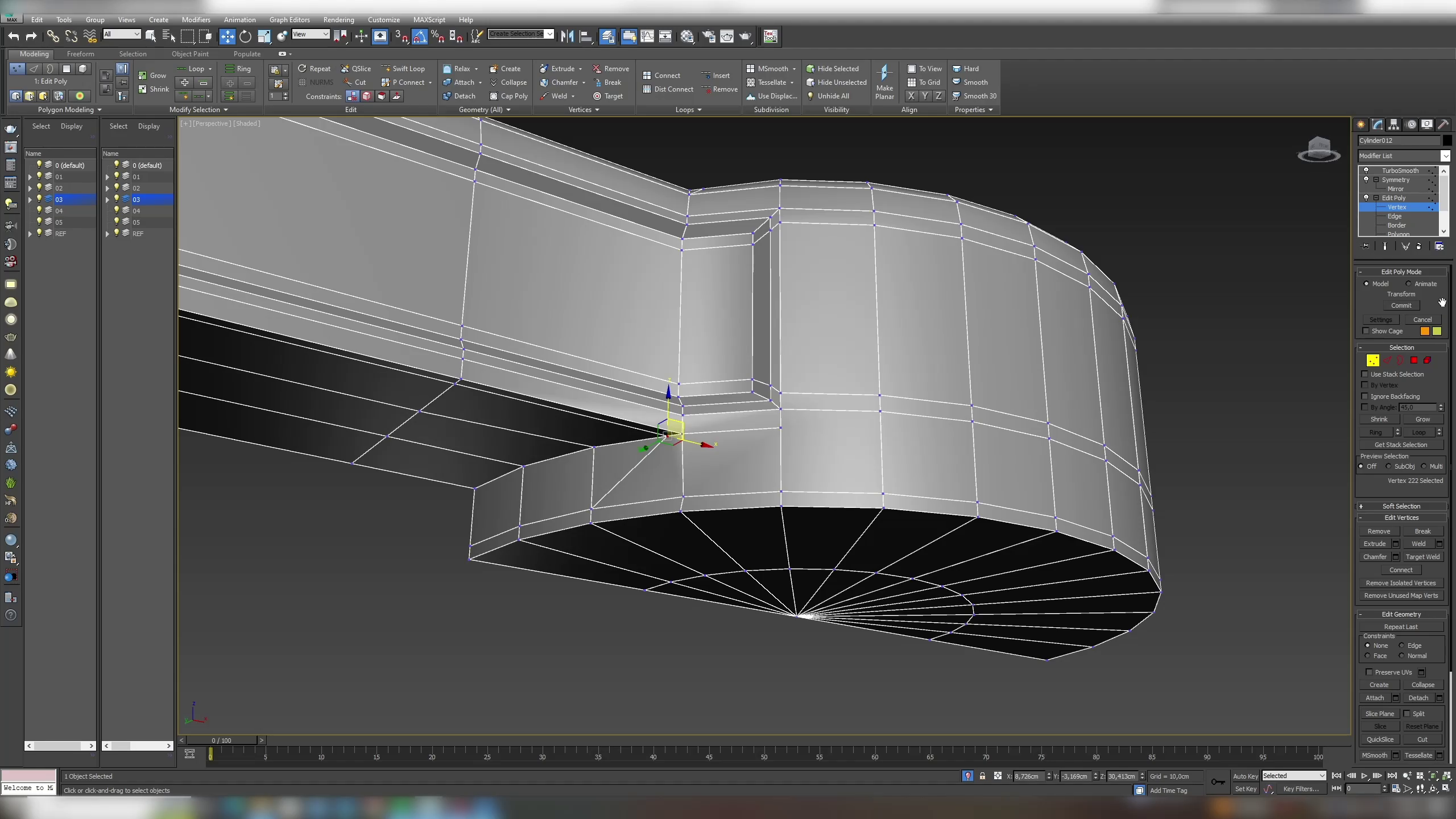Click Remove Isolated Vertices button
The height and width of the screenshot is (819, 1456).
click(1400, 583)
